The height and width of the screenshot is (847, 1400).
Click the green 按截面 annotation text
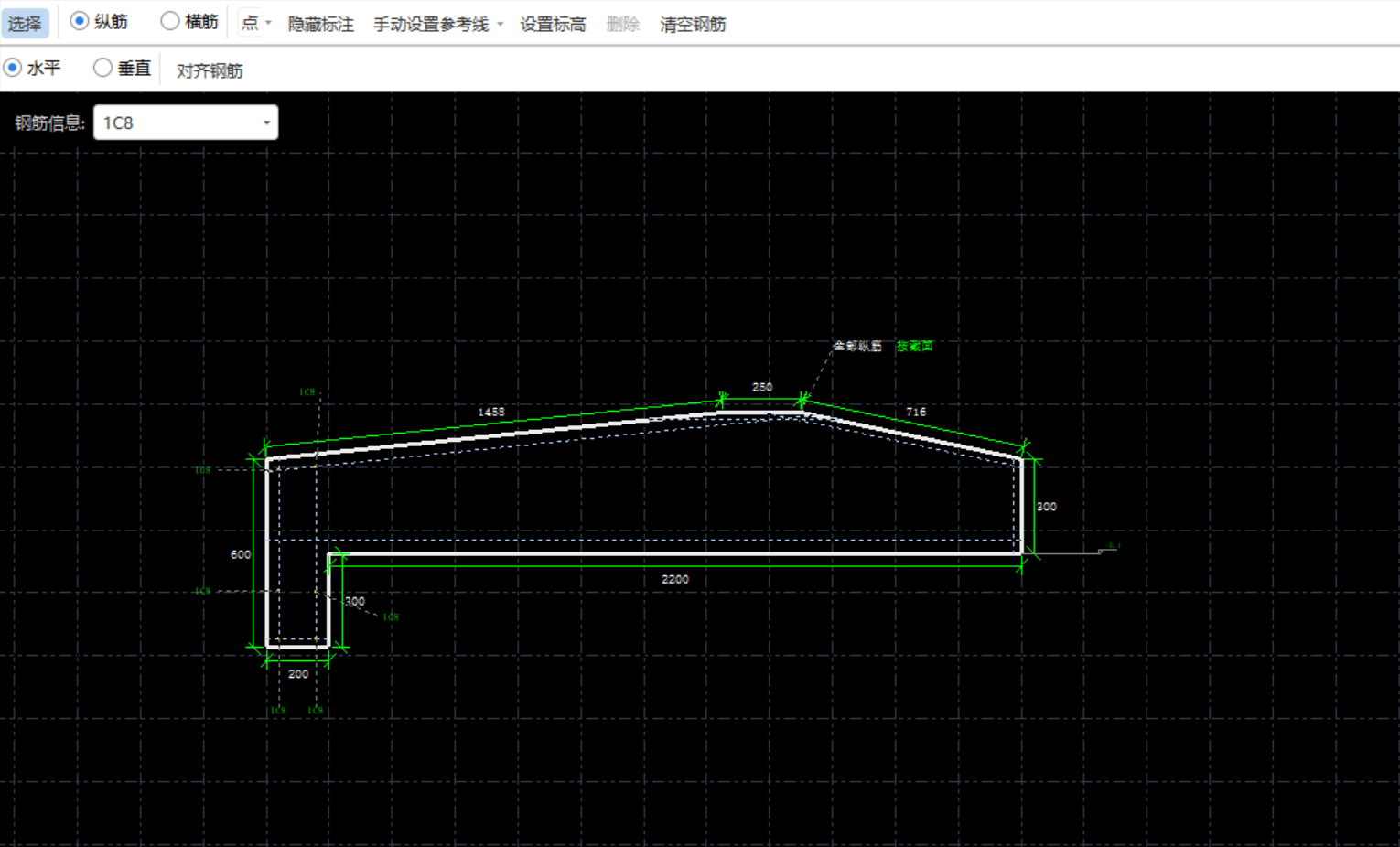(914, 346)
